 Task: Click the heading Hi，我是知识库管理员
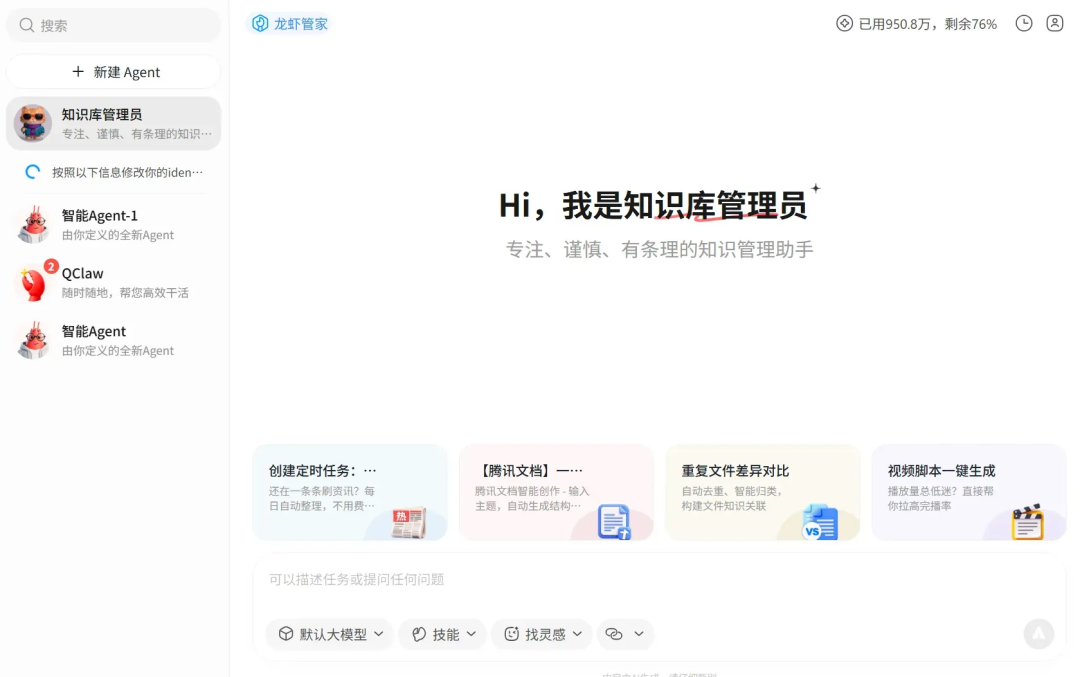(x=652, y=205)
